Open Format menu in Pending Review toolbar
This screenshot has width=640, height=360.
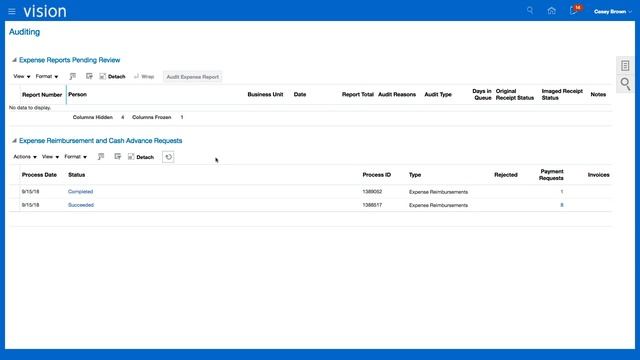point(47,76)
